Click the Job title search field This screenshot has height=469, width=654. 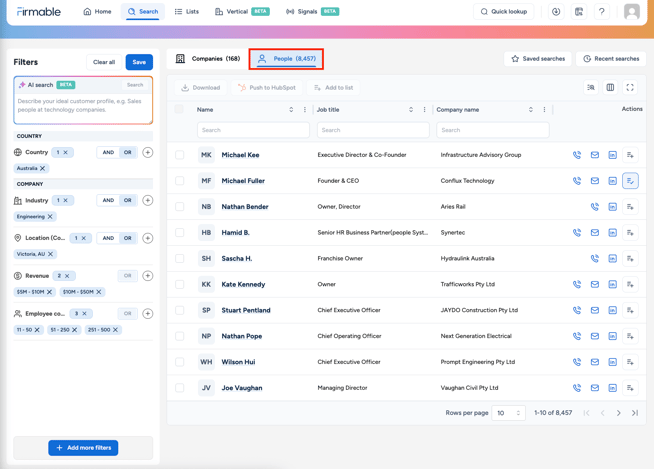[x=373, y=130]
